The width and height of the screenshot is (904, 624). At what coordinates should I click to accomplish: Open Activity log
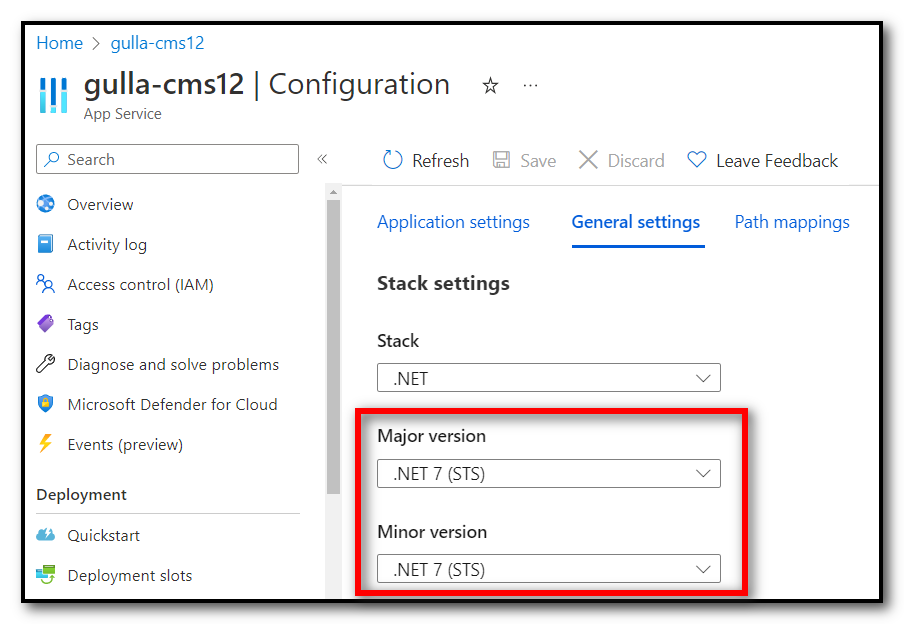pos(107,245)
